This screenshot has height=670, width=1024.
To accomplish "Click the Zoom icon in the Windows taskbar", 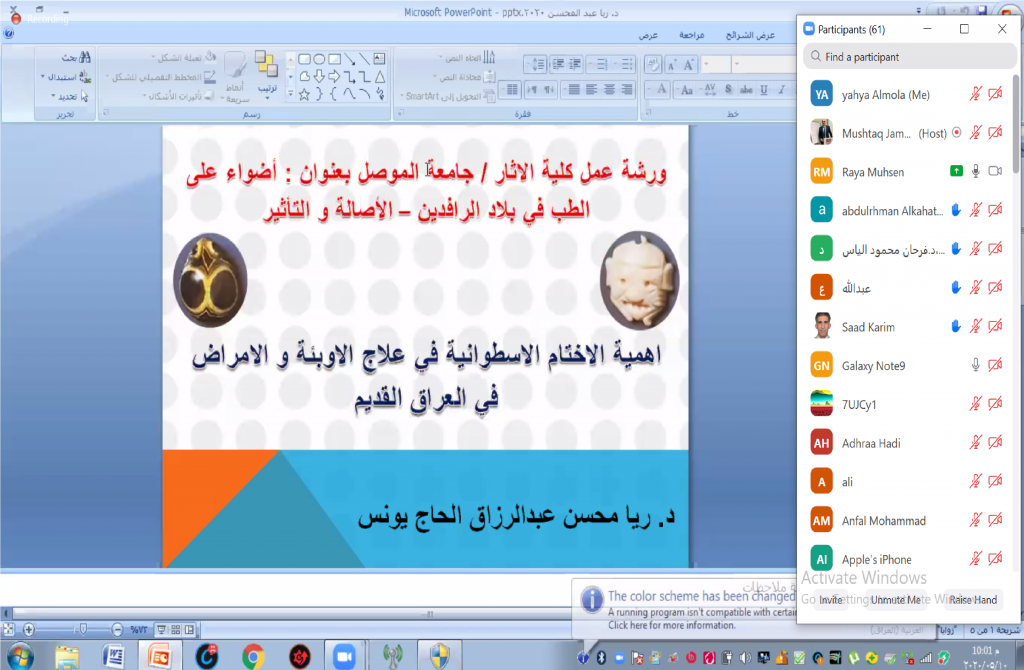I will tap(345, 655).
